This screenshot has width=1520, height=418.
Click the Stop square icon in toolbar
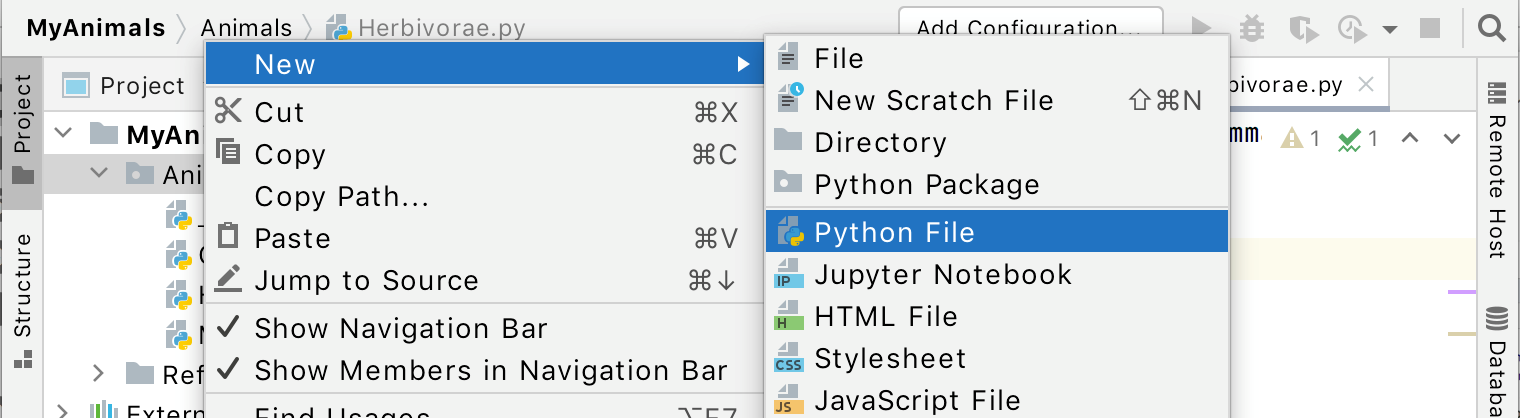click(1430, 28)
